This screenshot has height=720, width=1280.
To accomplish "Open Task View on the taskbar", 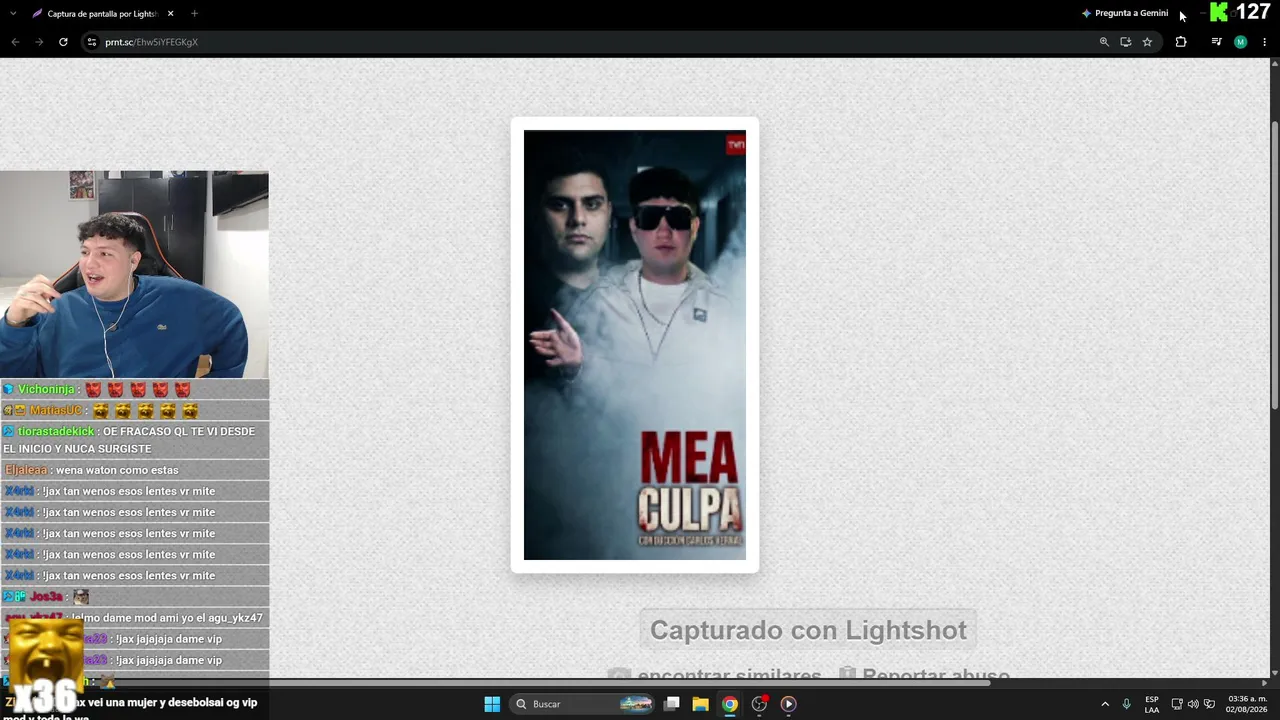I will pos(672,704).
